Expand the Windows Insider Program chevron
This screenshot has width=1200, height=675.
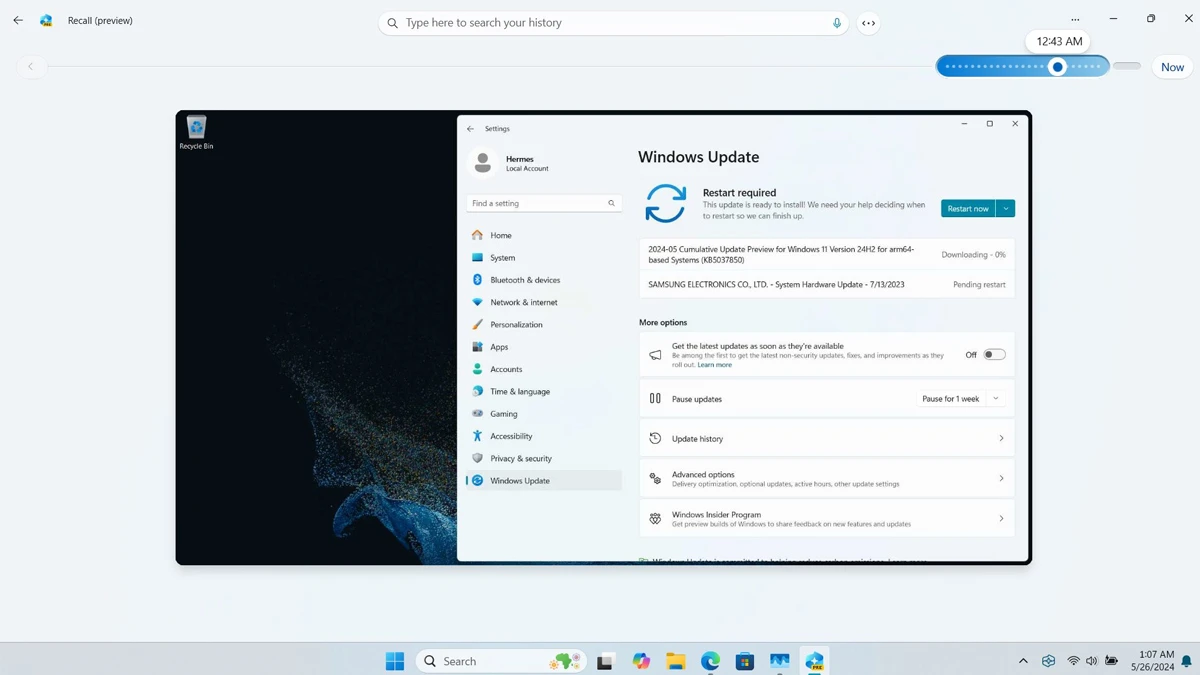(1001, 519)
